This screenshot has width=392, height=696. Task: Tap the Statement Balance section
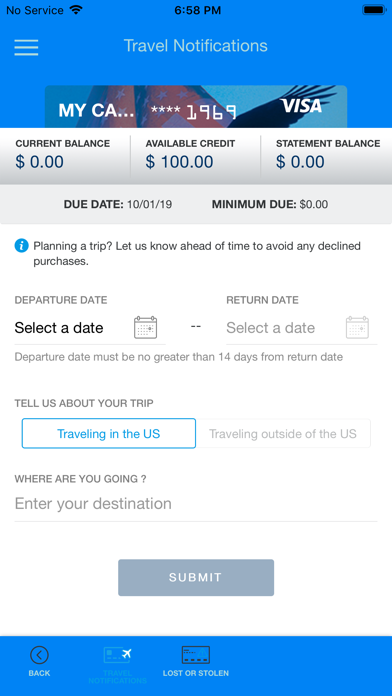(x=327, y=156)
